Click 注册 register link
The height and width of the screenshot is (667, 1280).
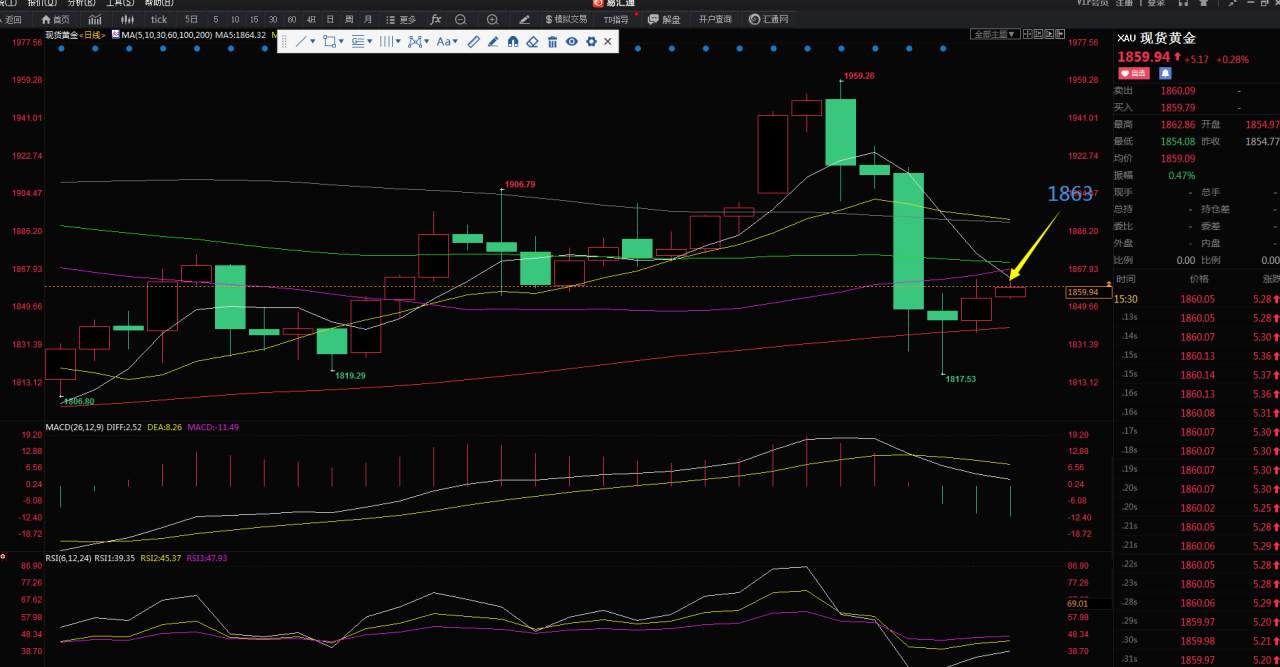pyautogui.click(x=1125, y=3)
